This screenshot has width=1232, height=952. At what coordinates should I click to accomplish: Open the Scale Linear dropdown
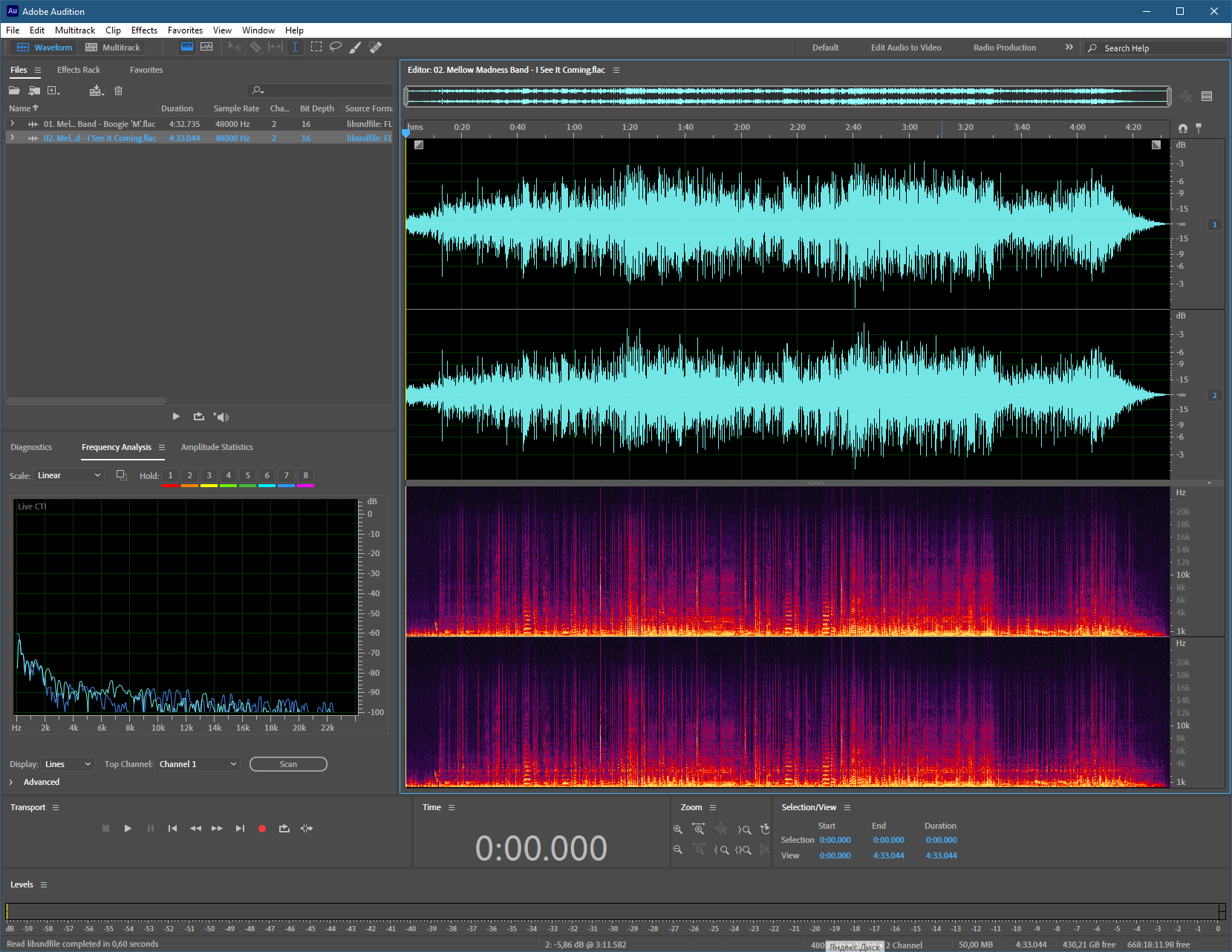(68, 475)
